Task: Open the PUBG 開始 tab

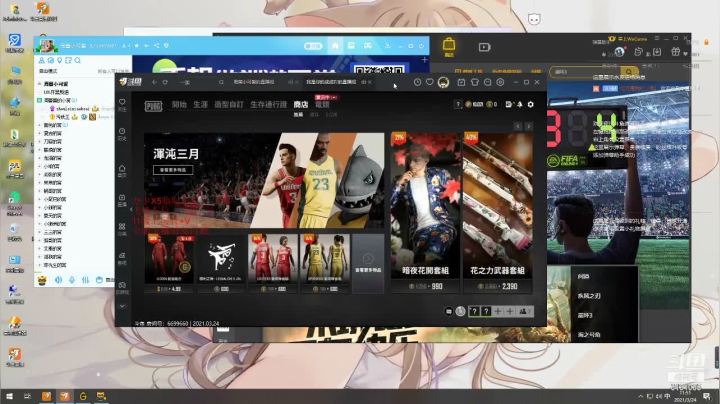Action: point(179,105)
